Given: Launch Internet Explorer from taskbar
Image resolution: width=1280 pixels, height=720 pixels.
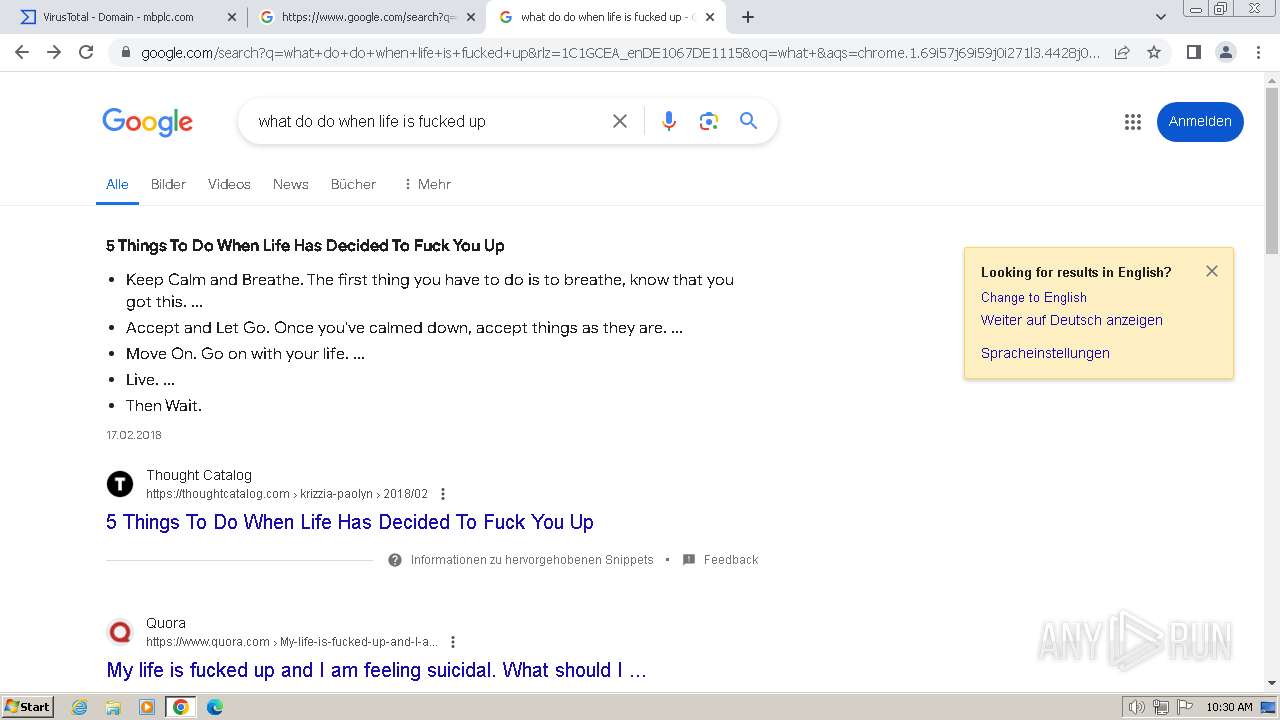Looking at the screenshot, I should point(80,707).
